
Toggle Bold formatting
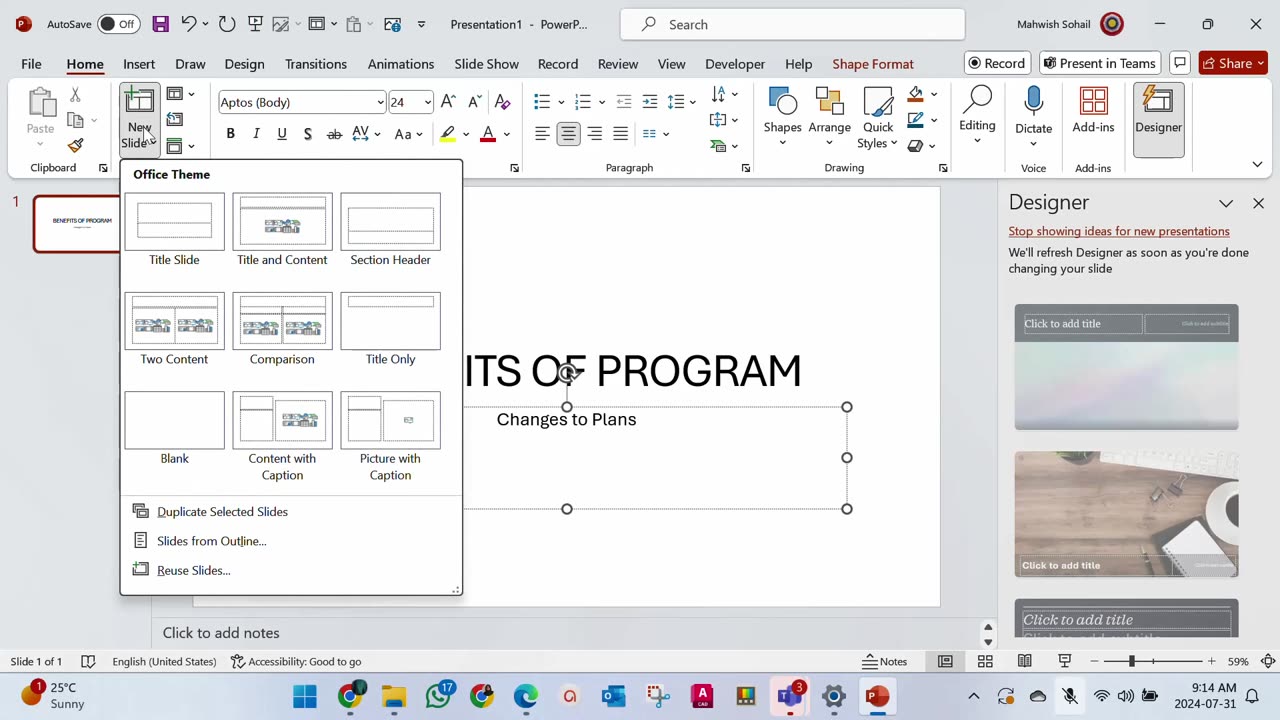(x=230, y=134)
